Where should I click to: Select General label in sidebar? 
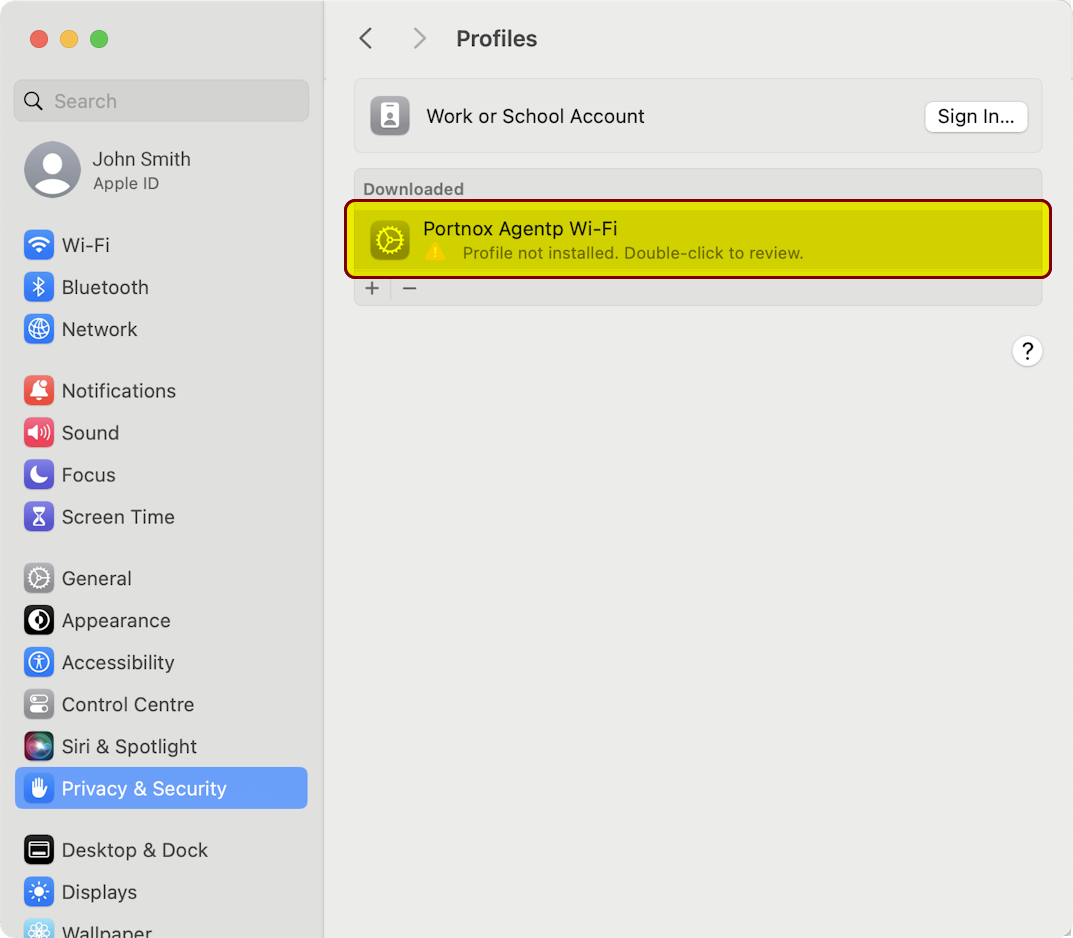(96, 578)
